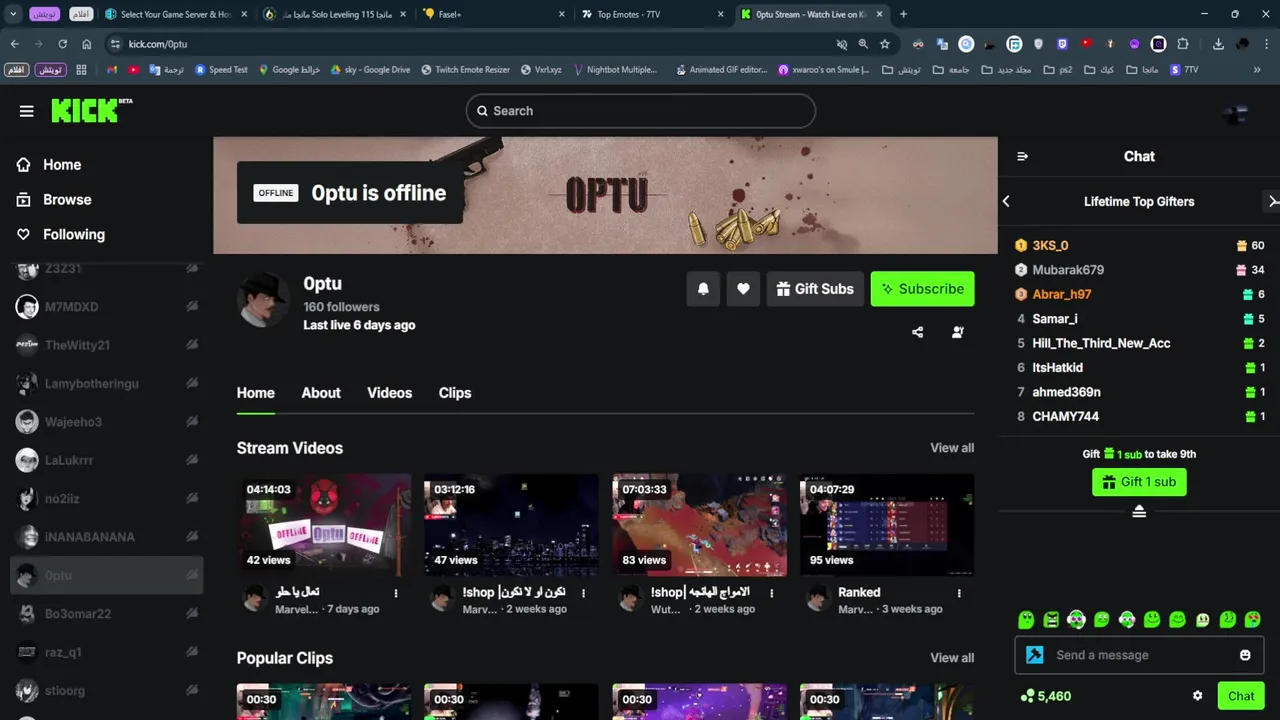Toggle notification bell for Optu

703,289
